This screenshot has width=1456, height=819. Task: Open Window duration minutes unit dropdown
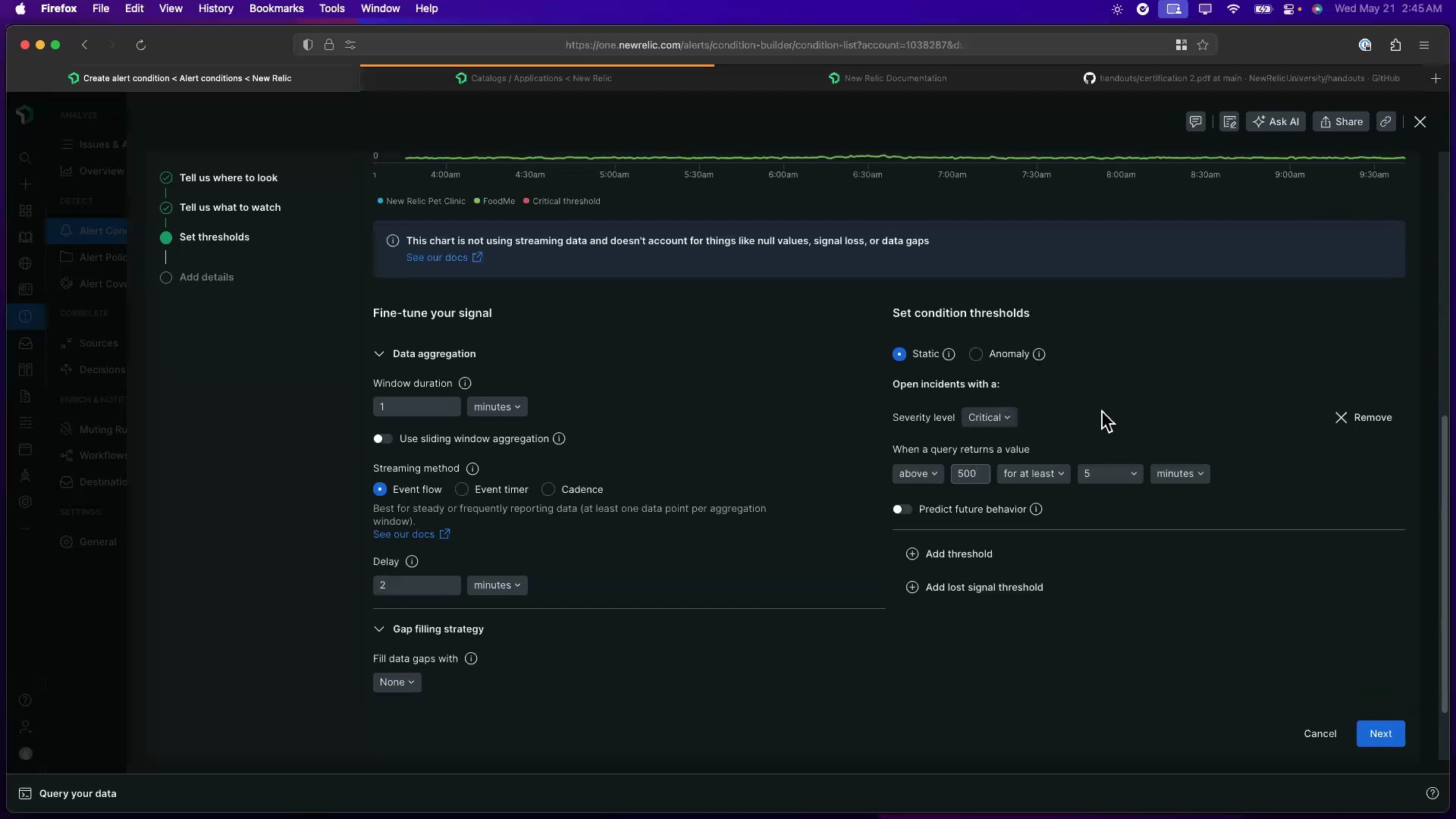497,407
